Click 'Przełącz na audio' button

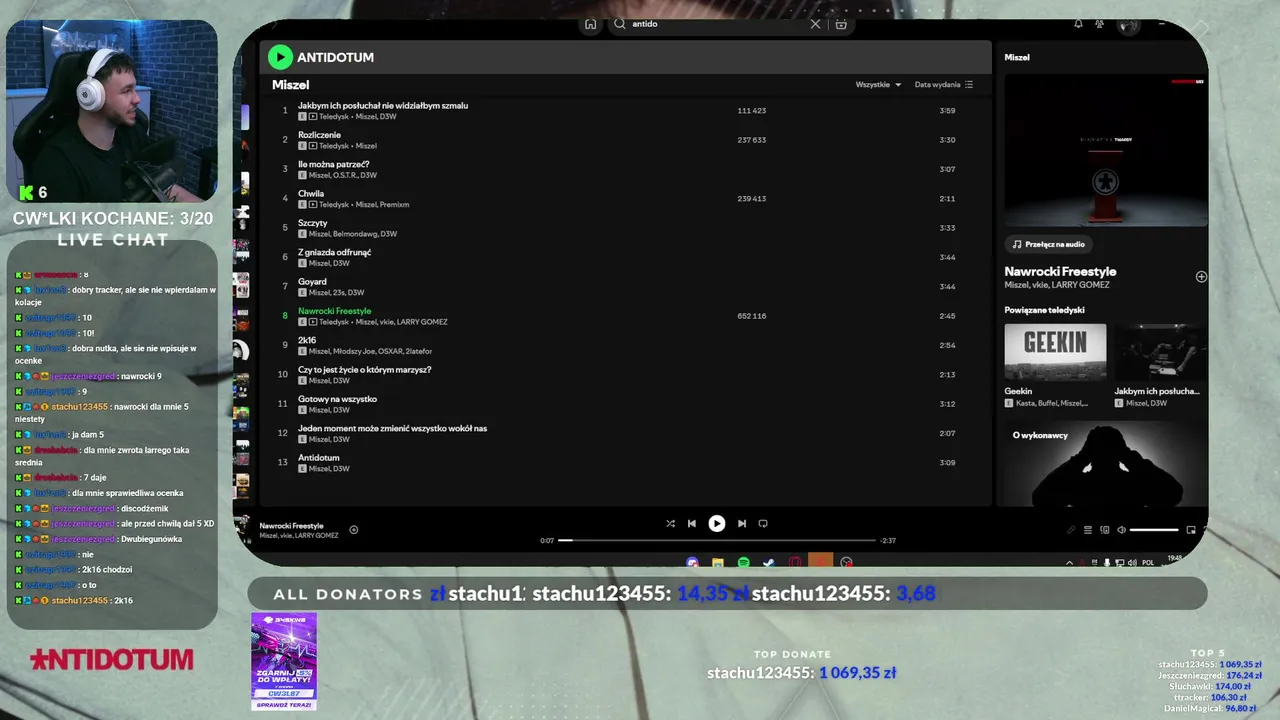[1048, 244]
